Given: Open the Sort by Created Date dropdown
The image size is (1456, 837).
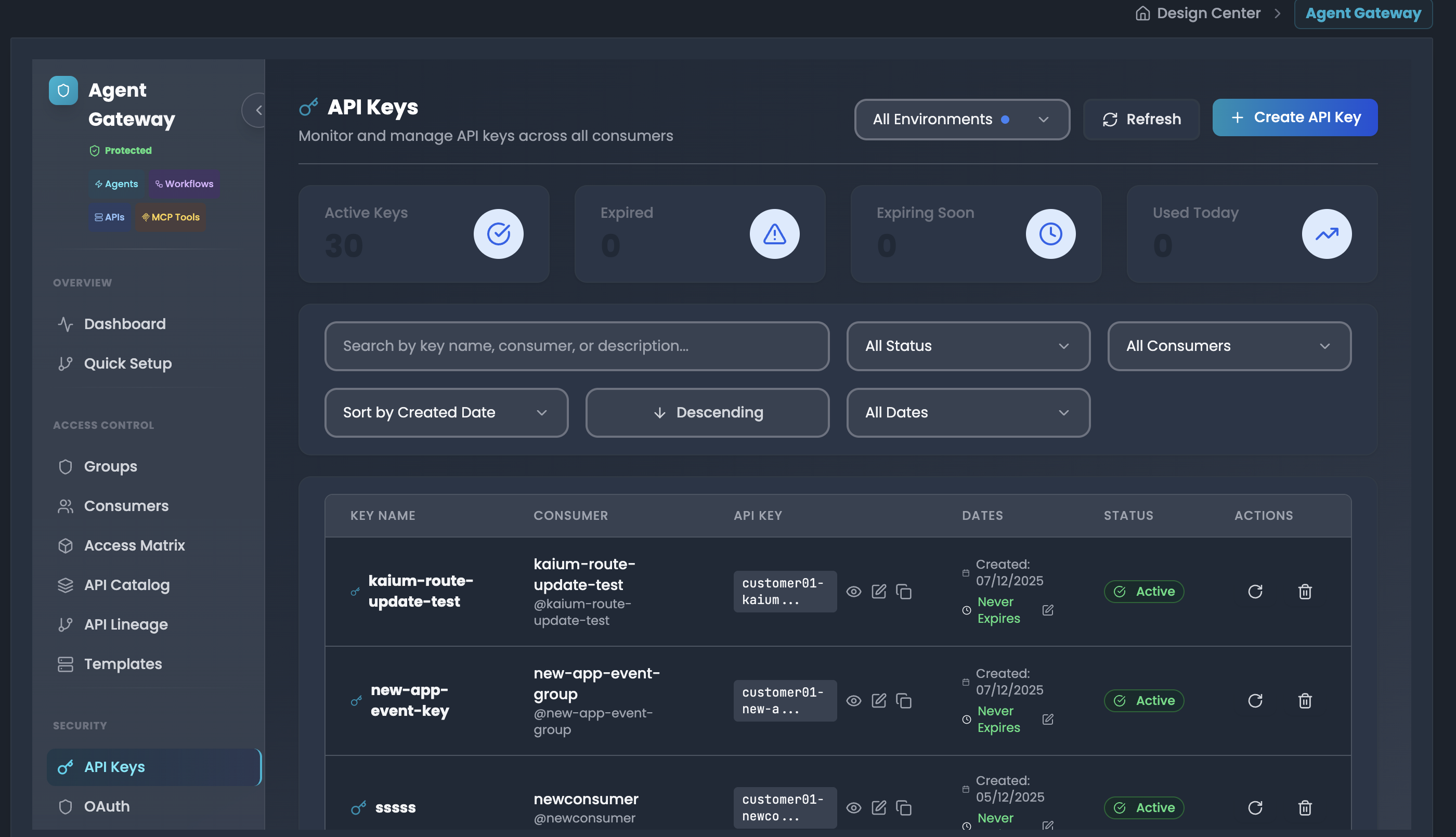Looking at the screenshot, I should point(446,413).
